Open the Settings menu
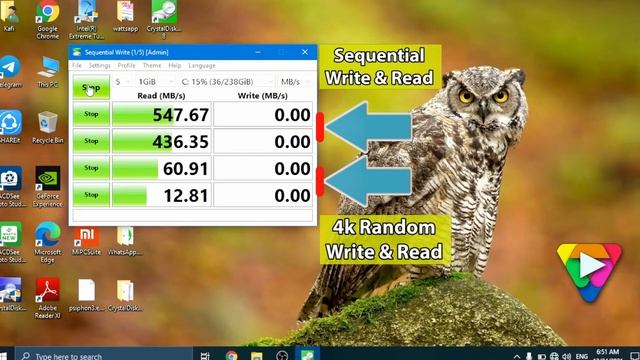This screenshot has width=640, height=360. click(99, 65)
